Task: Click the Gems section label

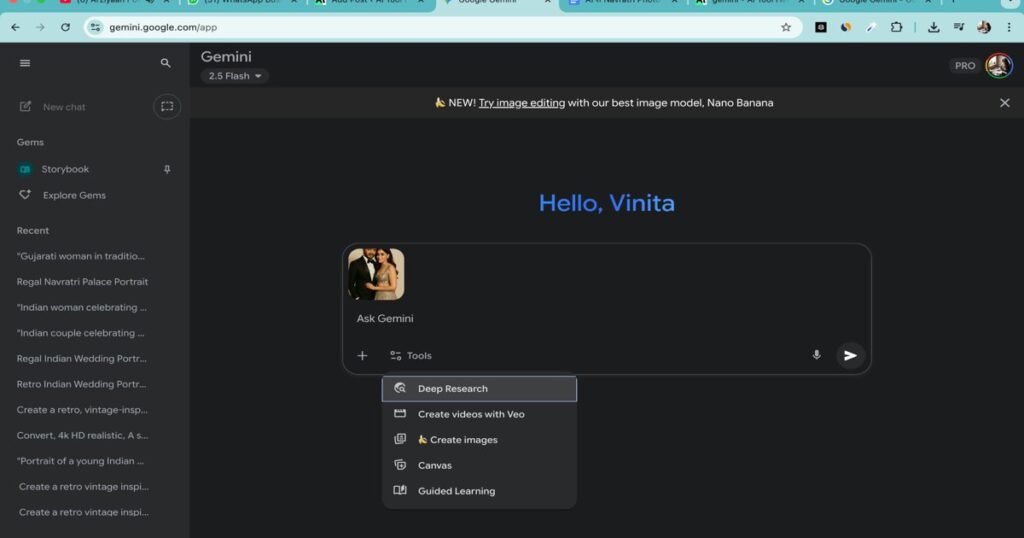Action: (30, 142)
